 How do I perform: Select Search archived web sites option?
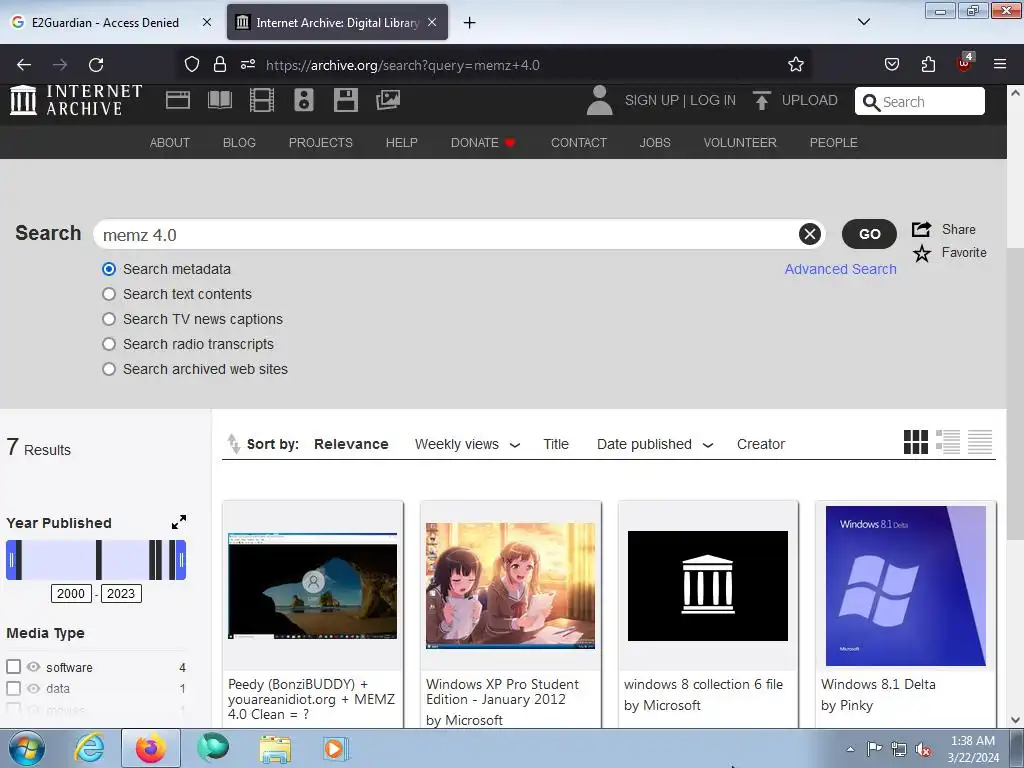pos(109,369)
